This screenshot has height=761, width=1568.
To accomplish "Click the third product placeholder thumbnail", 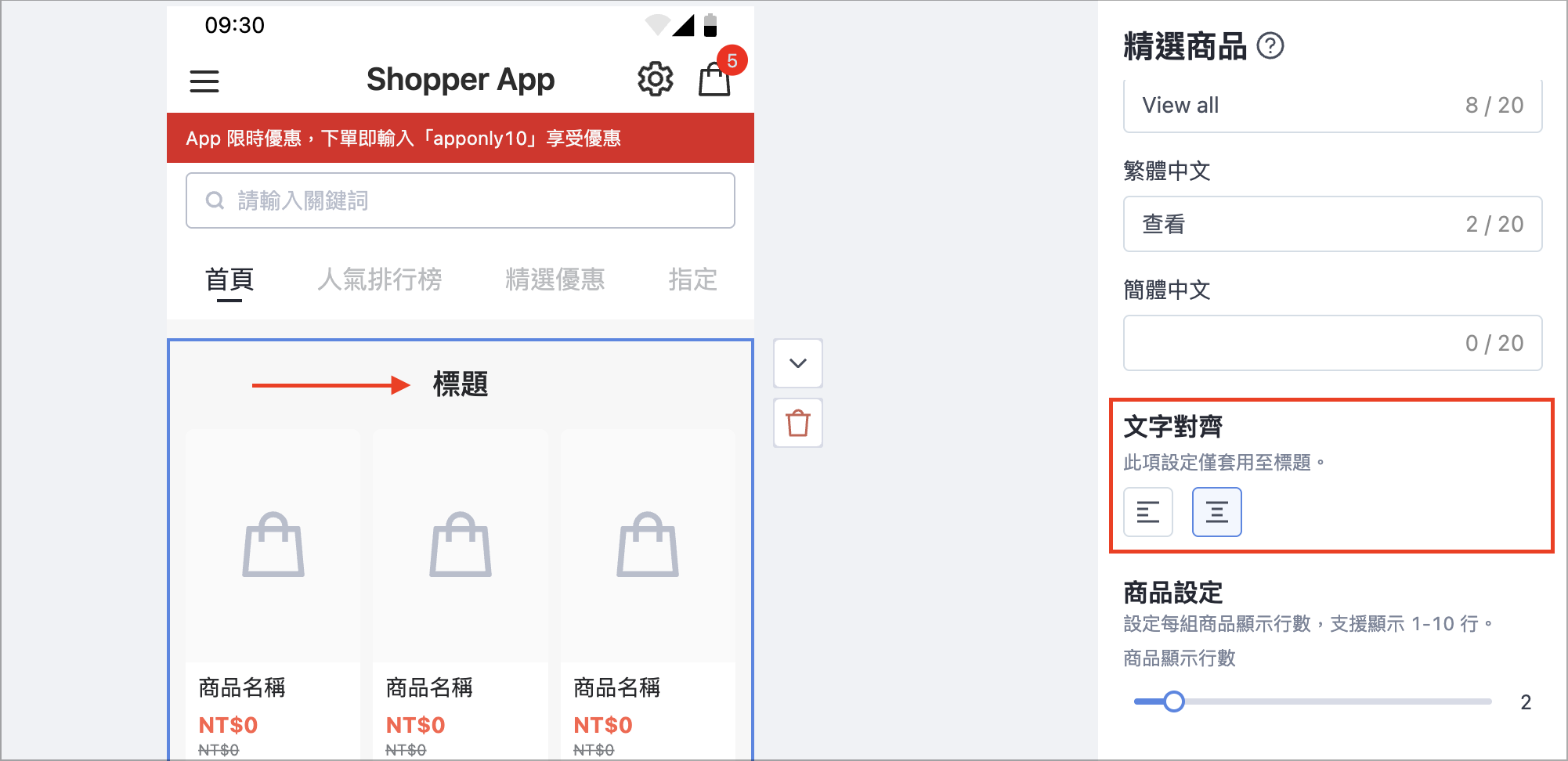I will click(648, 545).
